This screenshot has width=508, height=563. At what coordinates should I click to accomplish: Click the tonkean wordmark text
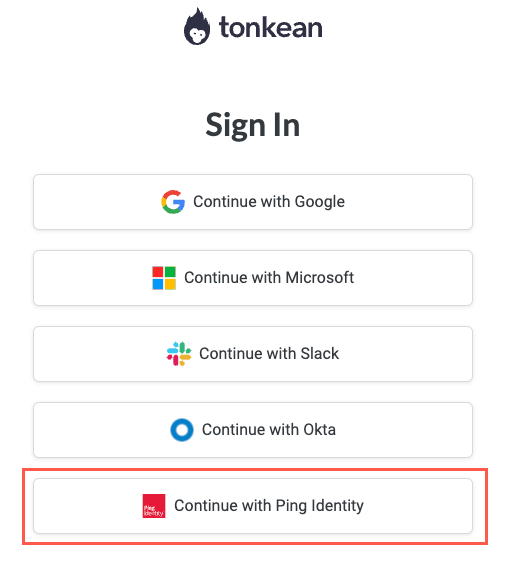[x=271, y=27]
